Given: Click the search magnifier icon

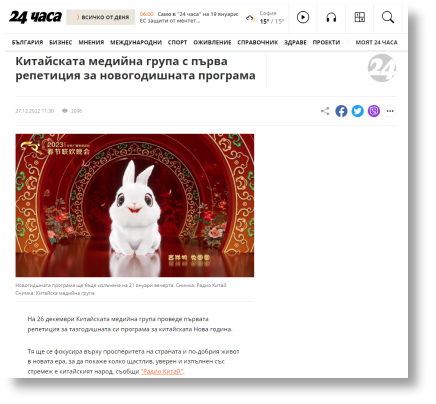Looking at the screenshot, I should [388, 17].
